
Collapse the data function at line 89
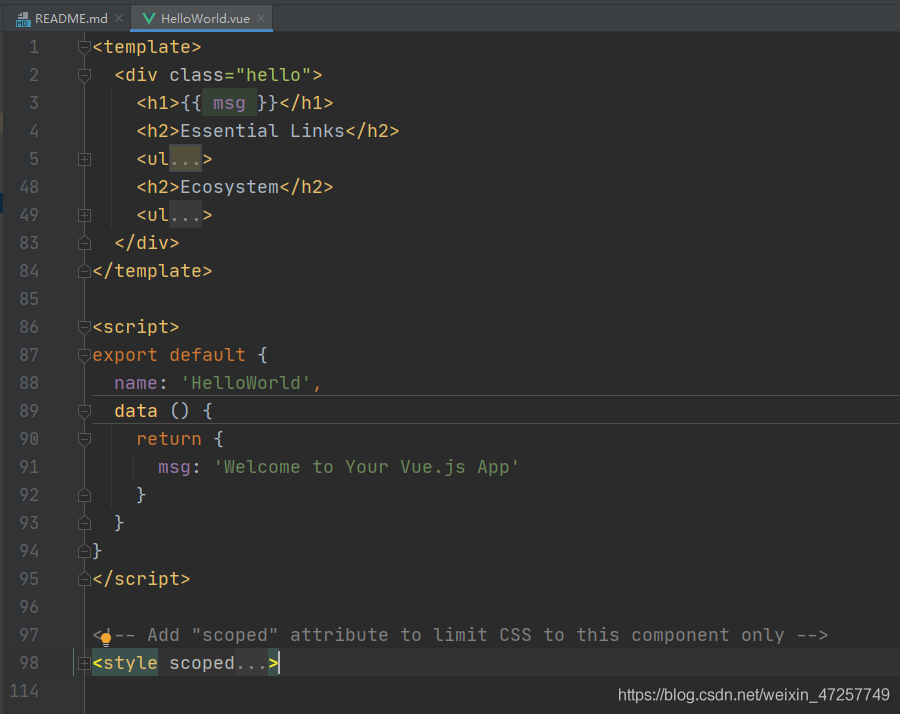click(84, 411)
